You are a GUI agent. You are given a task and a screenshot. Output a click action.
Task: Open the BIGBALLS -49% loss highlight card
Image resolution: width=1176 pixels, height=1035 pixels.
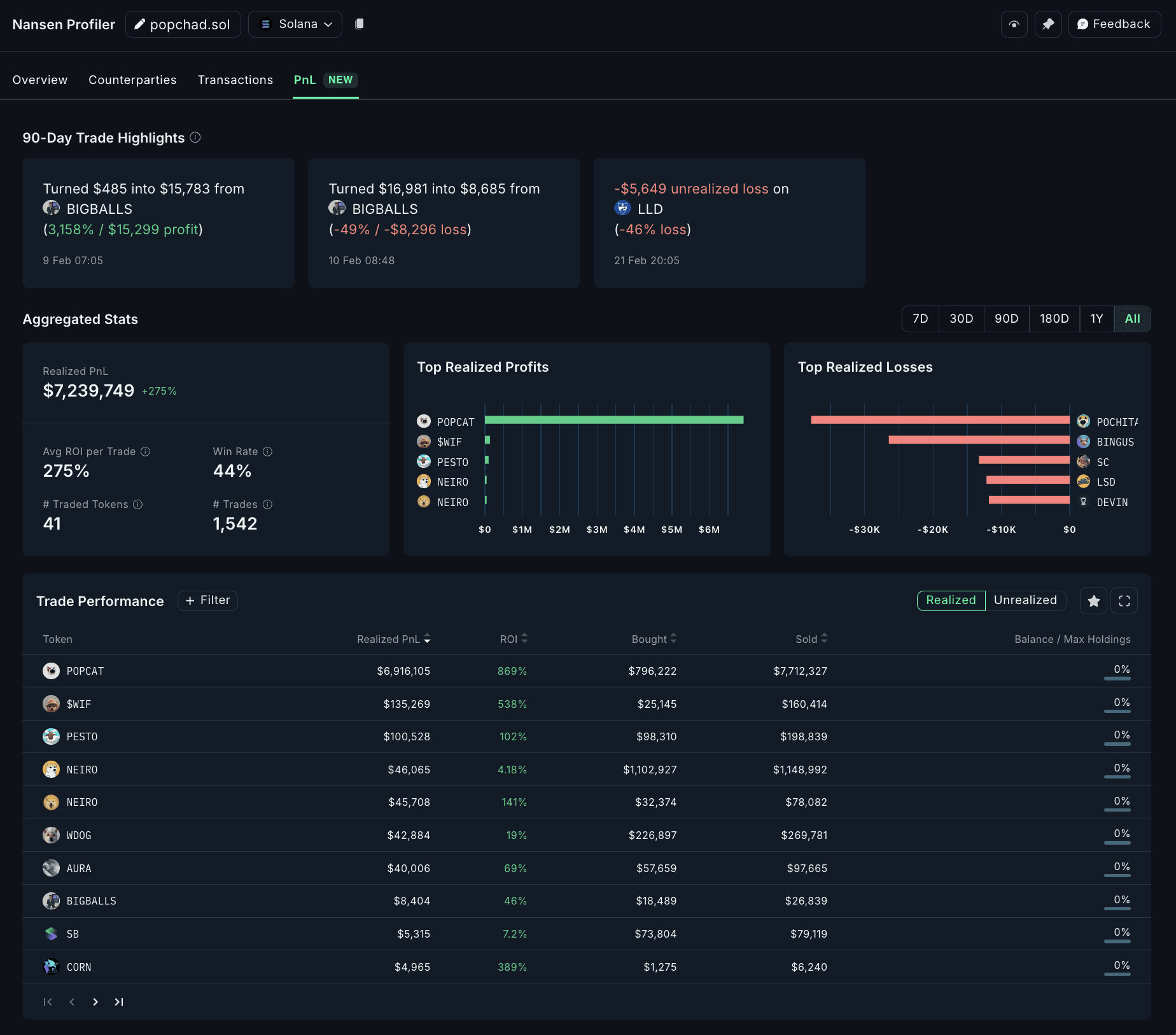tap(444, 223)
